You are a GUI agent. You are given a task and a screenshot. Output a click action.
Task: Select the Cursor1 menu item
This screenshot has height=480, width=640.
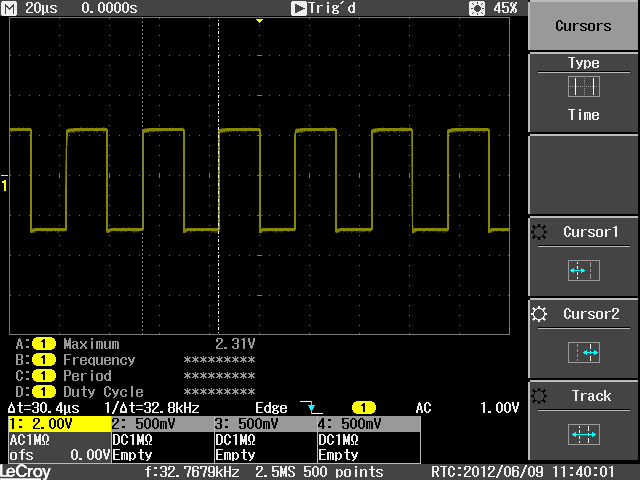click(x=583, y=256)
